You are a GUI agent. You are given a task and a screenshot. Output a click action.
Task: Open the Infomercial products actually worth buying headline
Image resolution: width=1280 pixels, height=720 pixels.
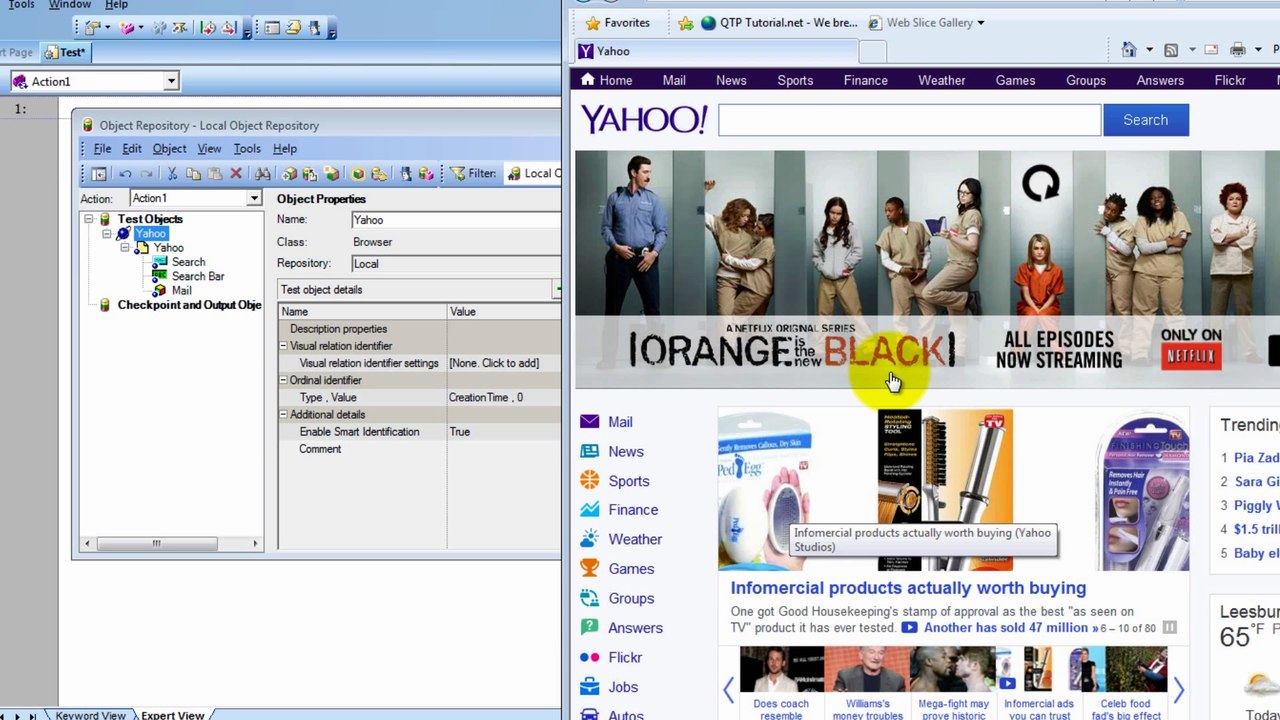coord(908,588)
